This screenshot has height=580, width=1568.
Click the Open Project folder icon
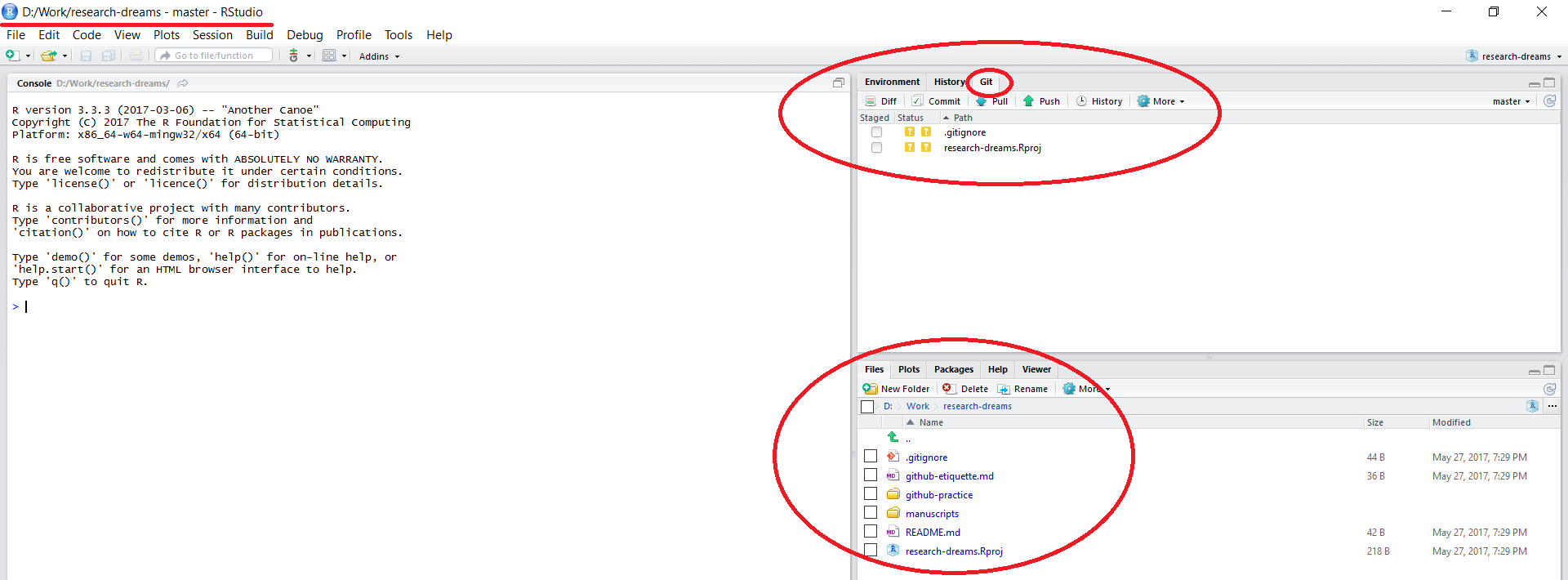point(48,56)
